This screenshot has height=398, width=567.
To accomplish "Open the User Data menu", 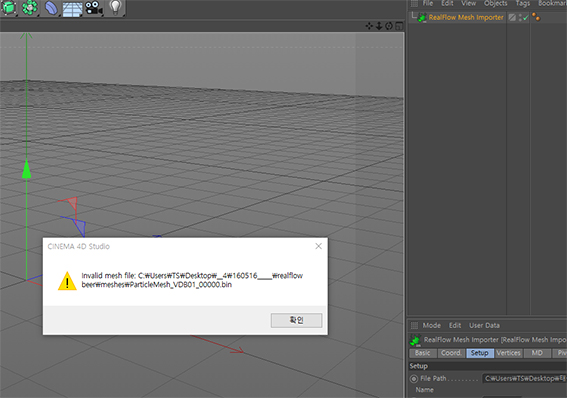I will (x=484, y=325).
